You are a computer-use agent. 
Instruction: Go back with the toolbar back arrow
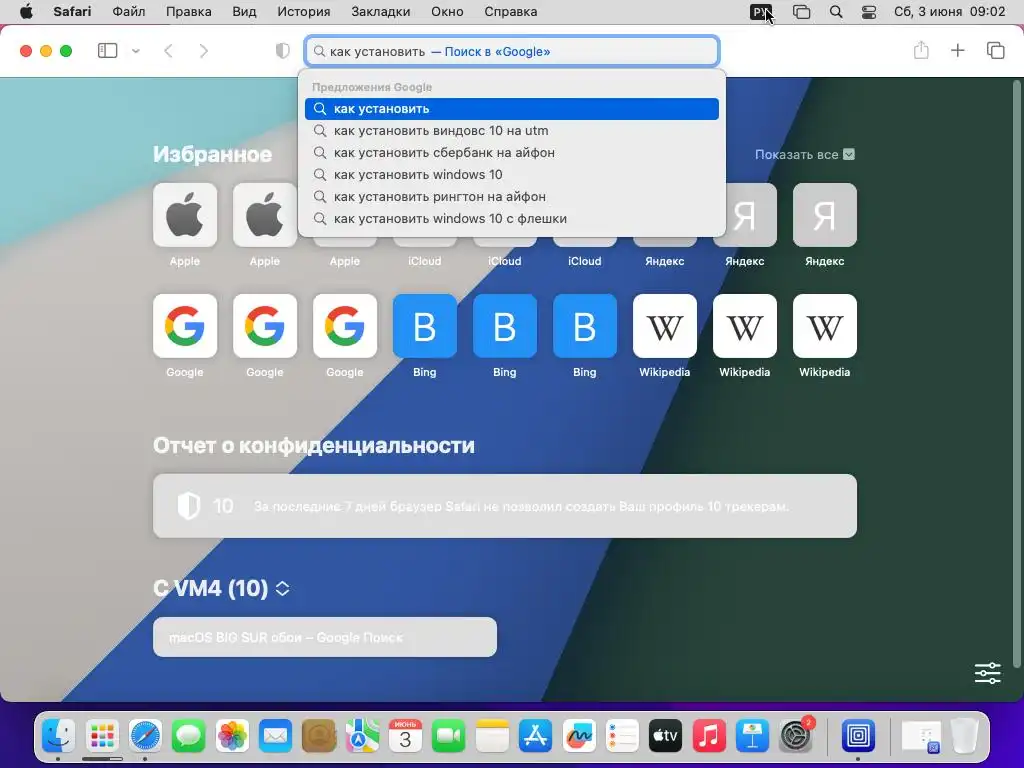pyautogui.click(x=168, y=51)
